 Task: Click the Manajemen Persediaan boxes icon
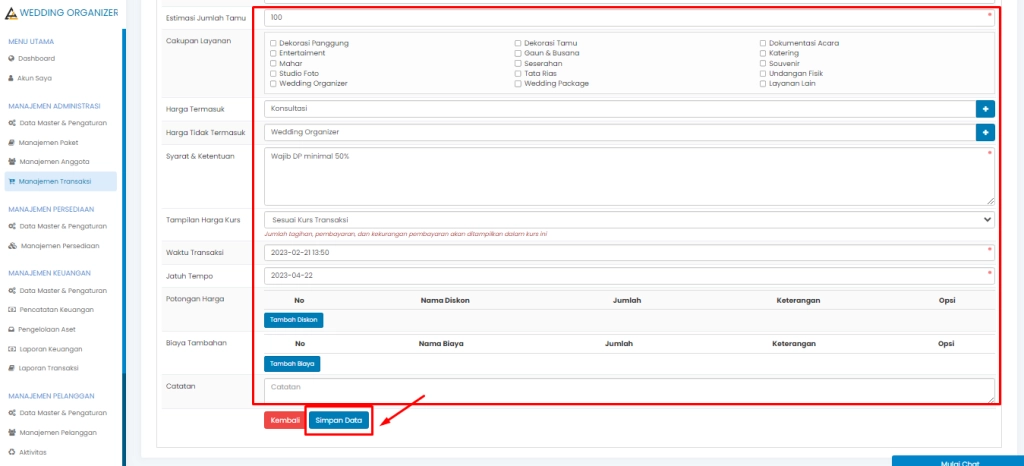[x=11, y=245]
